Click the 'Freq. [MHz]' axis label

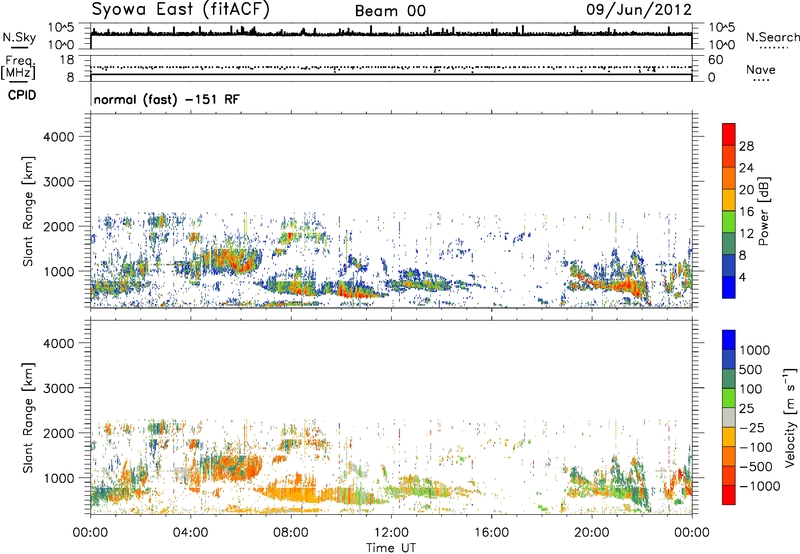pos(19,68)
